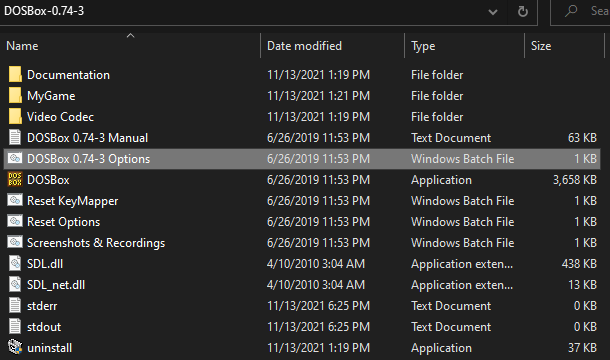The image size is (610, 360).
Task: Select the Screenshots & Recordings batch file
Action: pyautogui.click(x=96, y=243)
